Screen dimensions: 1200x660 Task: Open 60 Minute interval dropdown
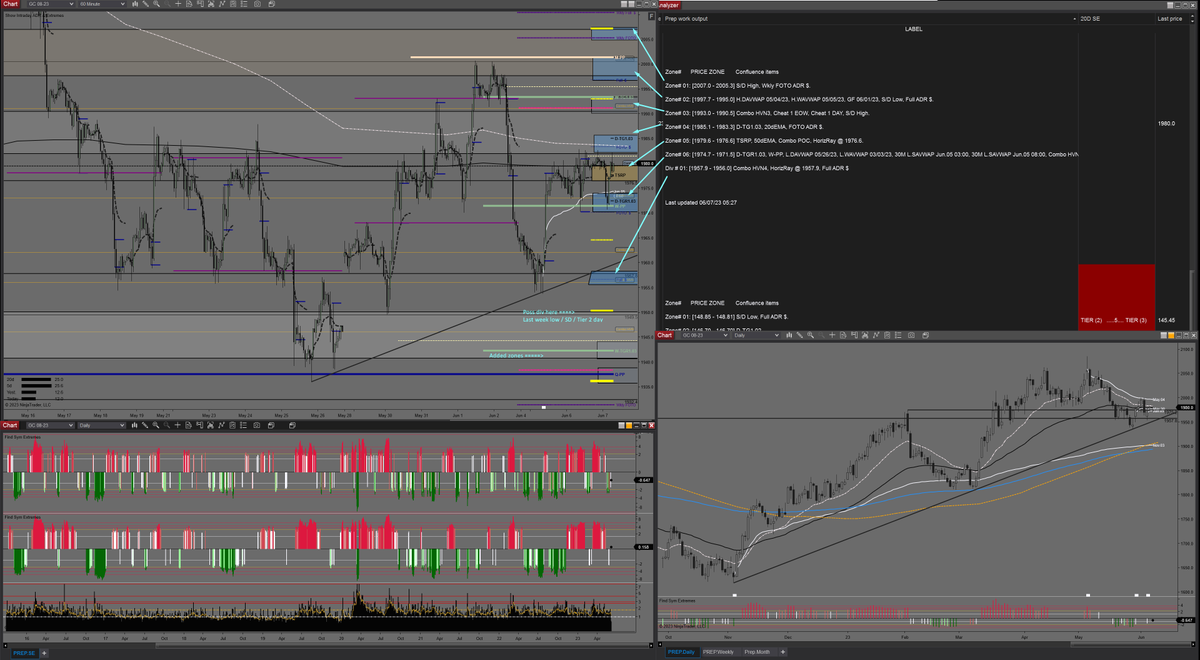102,4
